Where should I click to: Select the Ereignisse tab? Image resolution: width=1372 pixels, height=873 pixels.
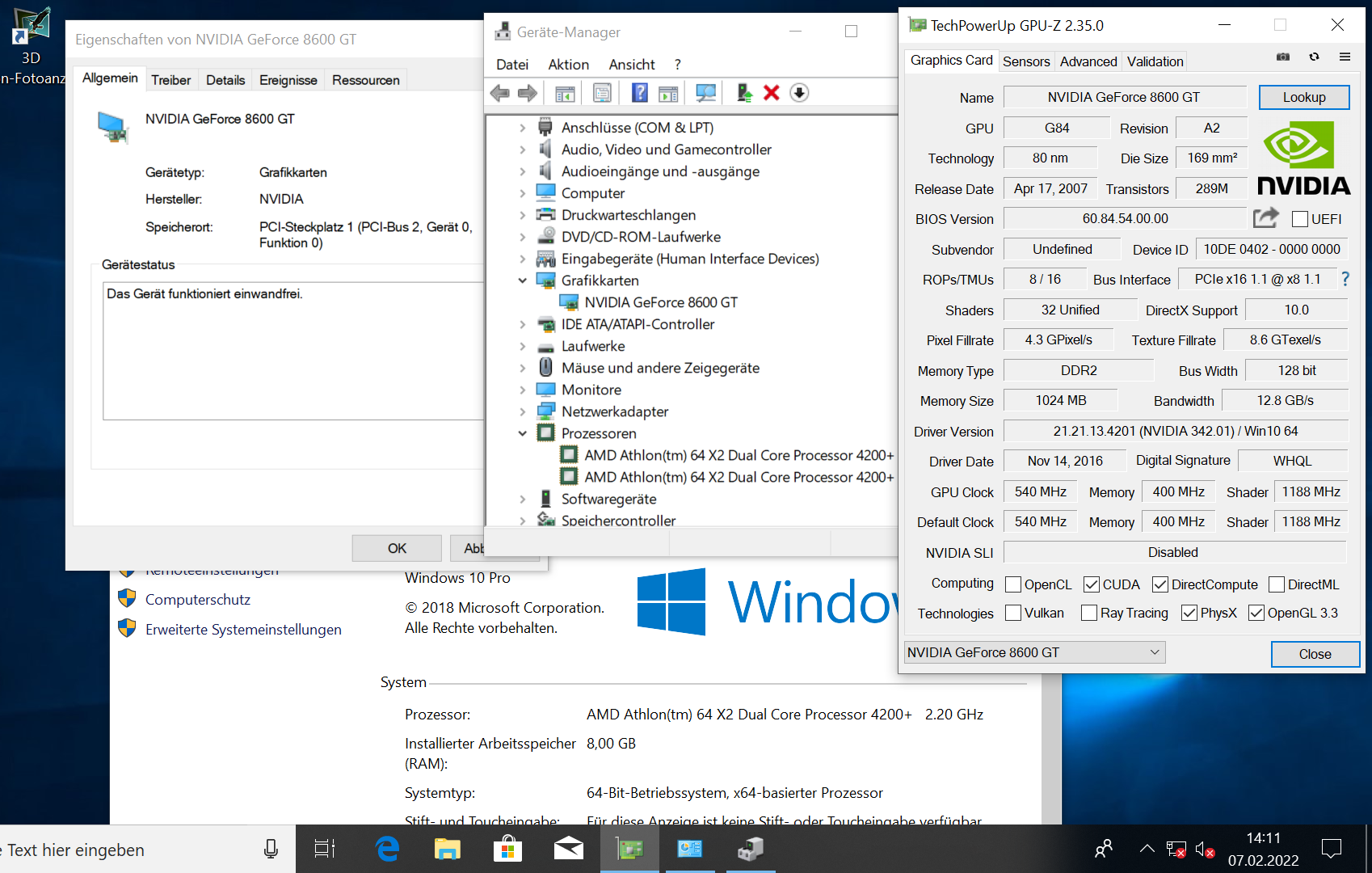tap(288, 80)
